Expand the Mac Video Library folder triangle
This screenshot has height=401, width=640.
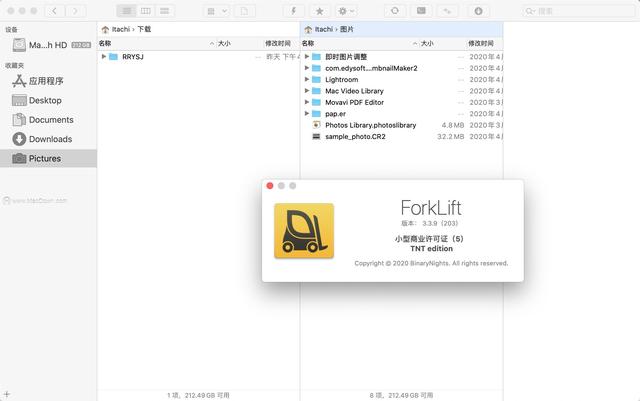[x=307, y=91]
